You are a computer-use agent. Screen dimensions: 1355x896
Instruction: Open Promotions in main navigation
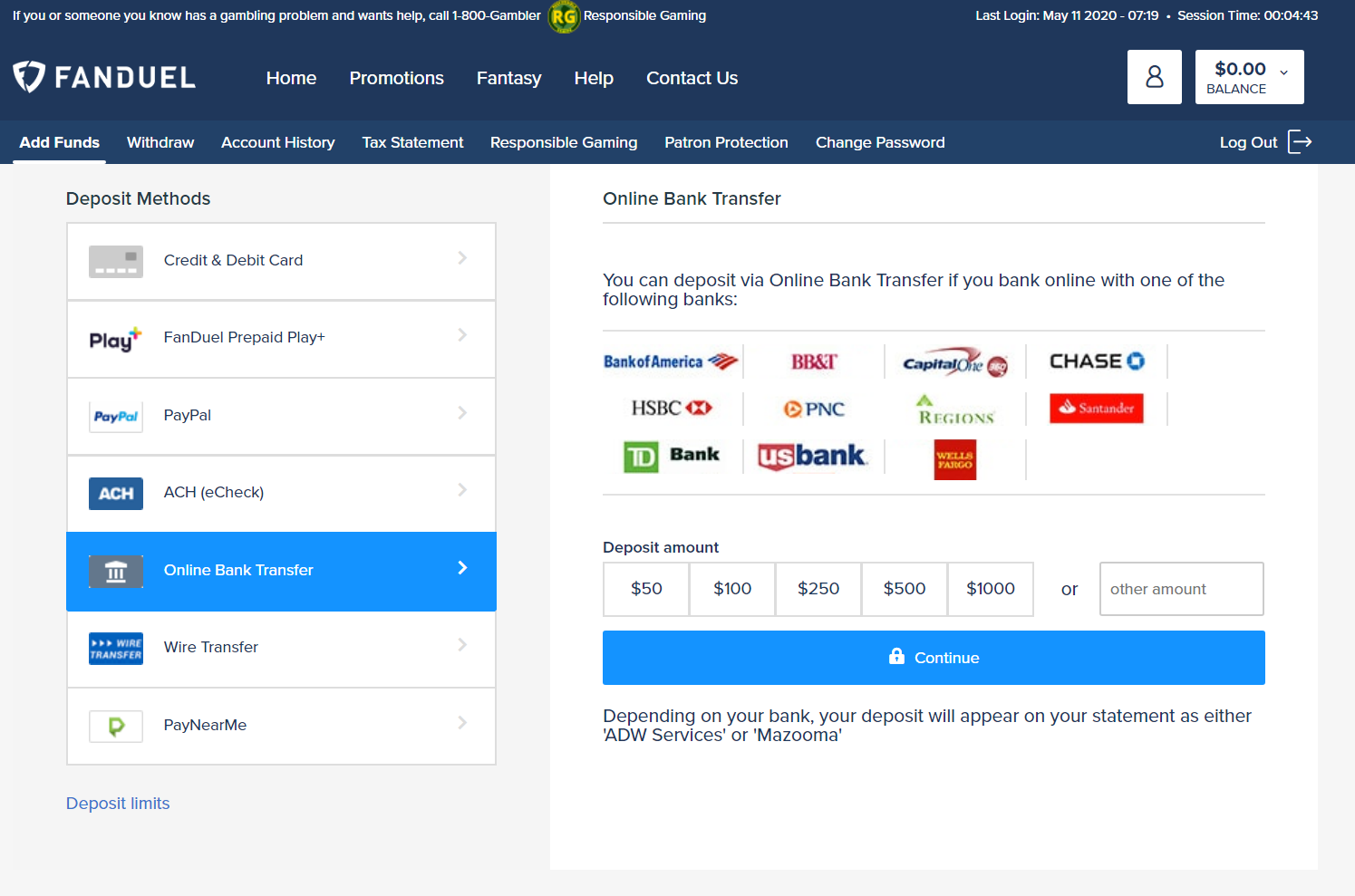pos(396,78)
